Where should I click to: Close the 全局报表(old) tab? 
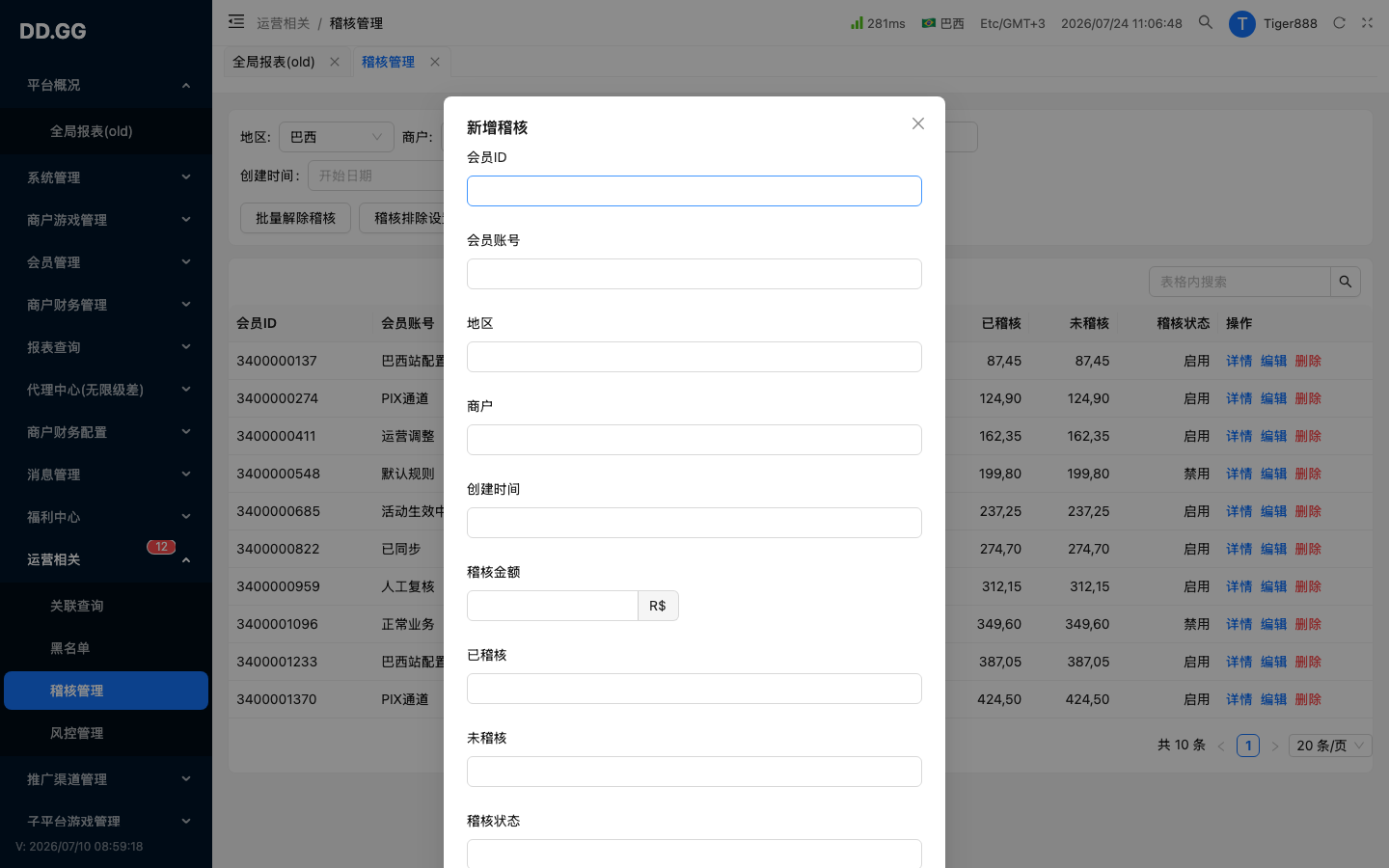point(335,62)
